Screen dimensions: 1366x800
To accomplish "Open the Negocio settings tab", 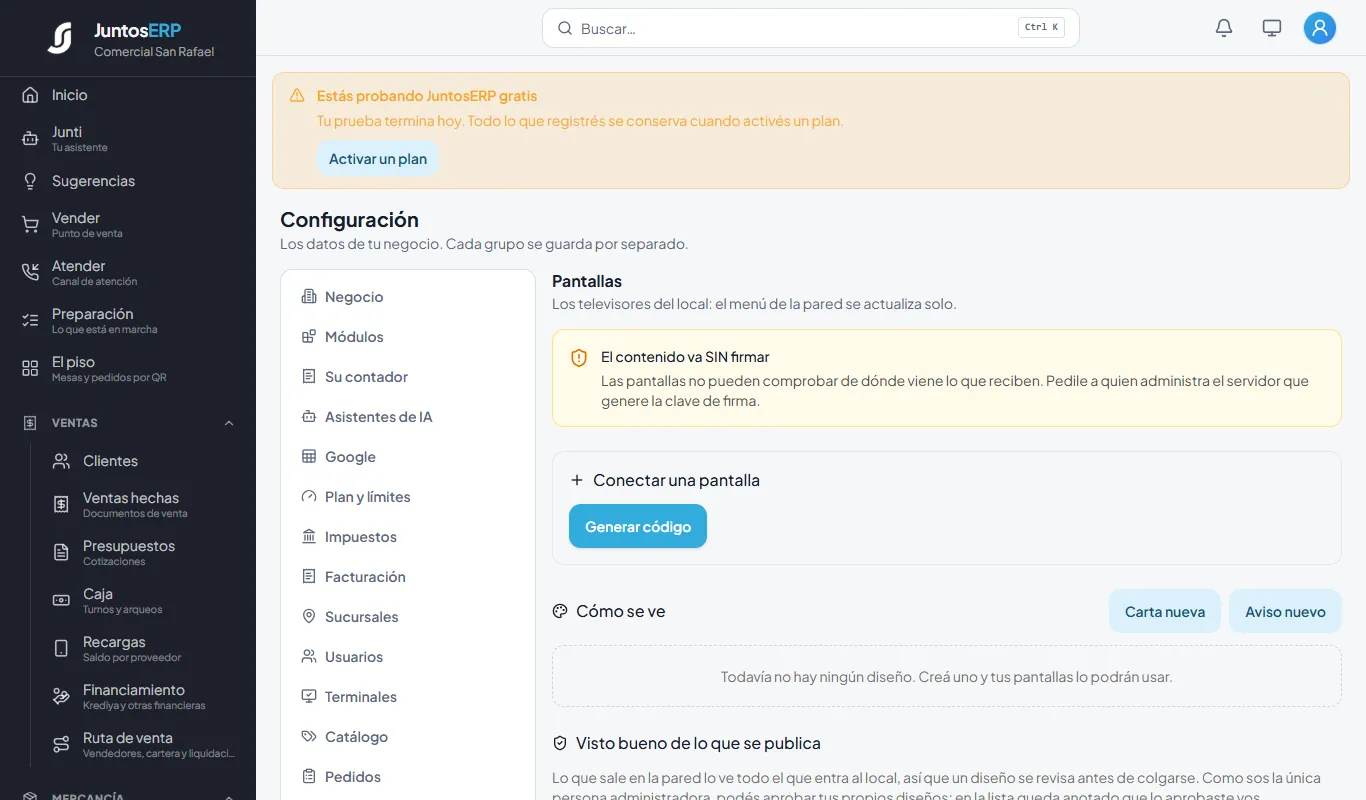I will (408, 297).
